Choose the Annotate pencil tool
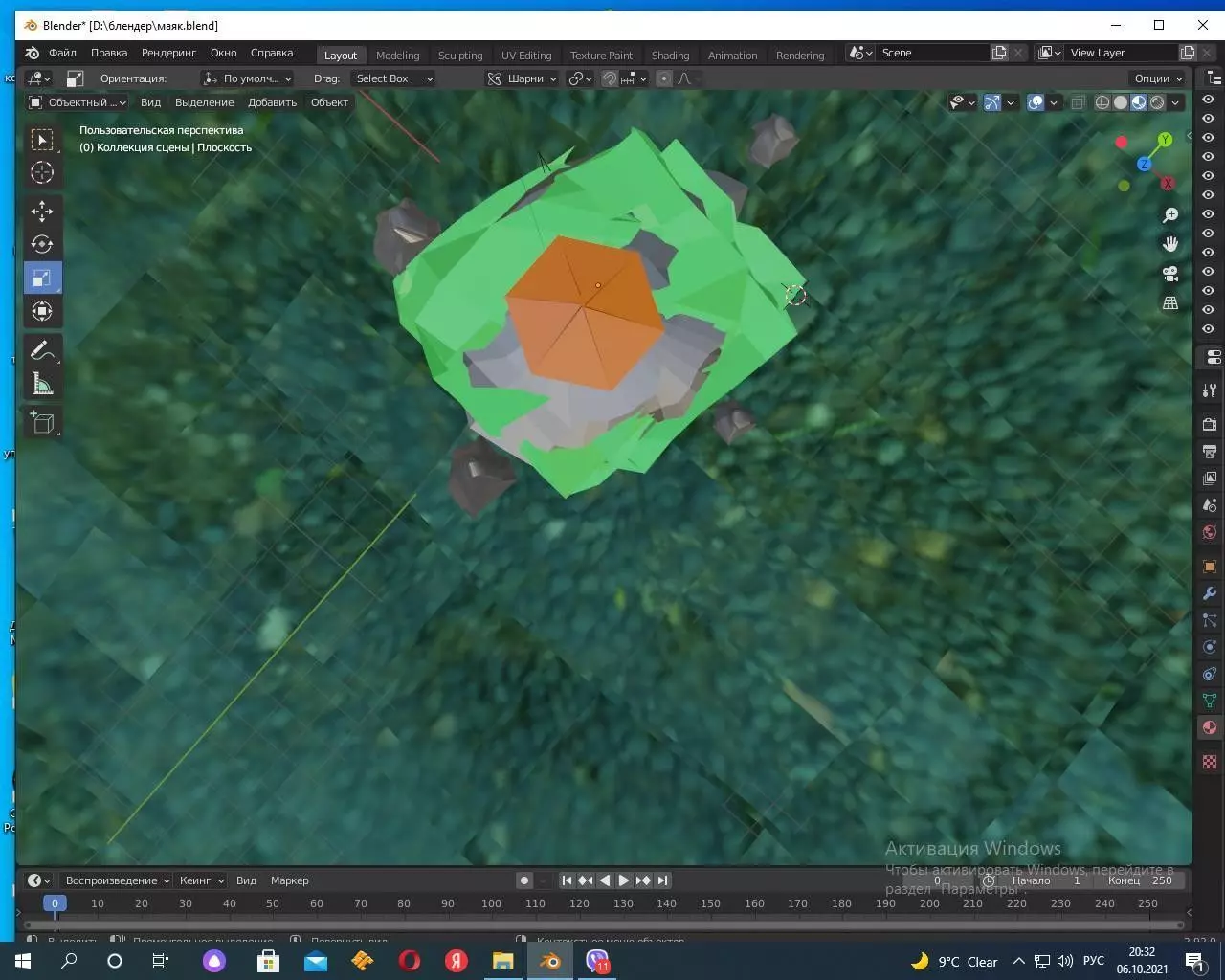The width and height of the screenshot is (1225, 980). pyautogui.click(x=42, y=350)
